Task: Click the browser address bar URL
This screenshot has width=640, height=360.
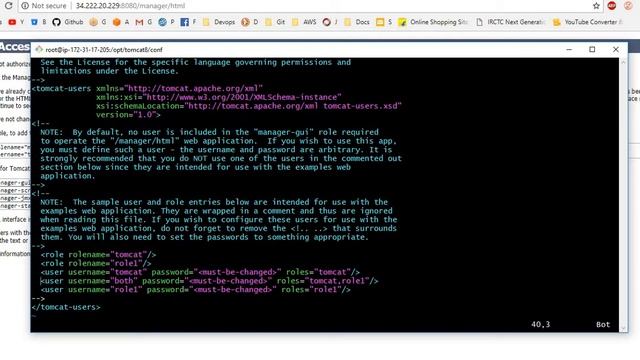Action: (130, 6)
